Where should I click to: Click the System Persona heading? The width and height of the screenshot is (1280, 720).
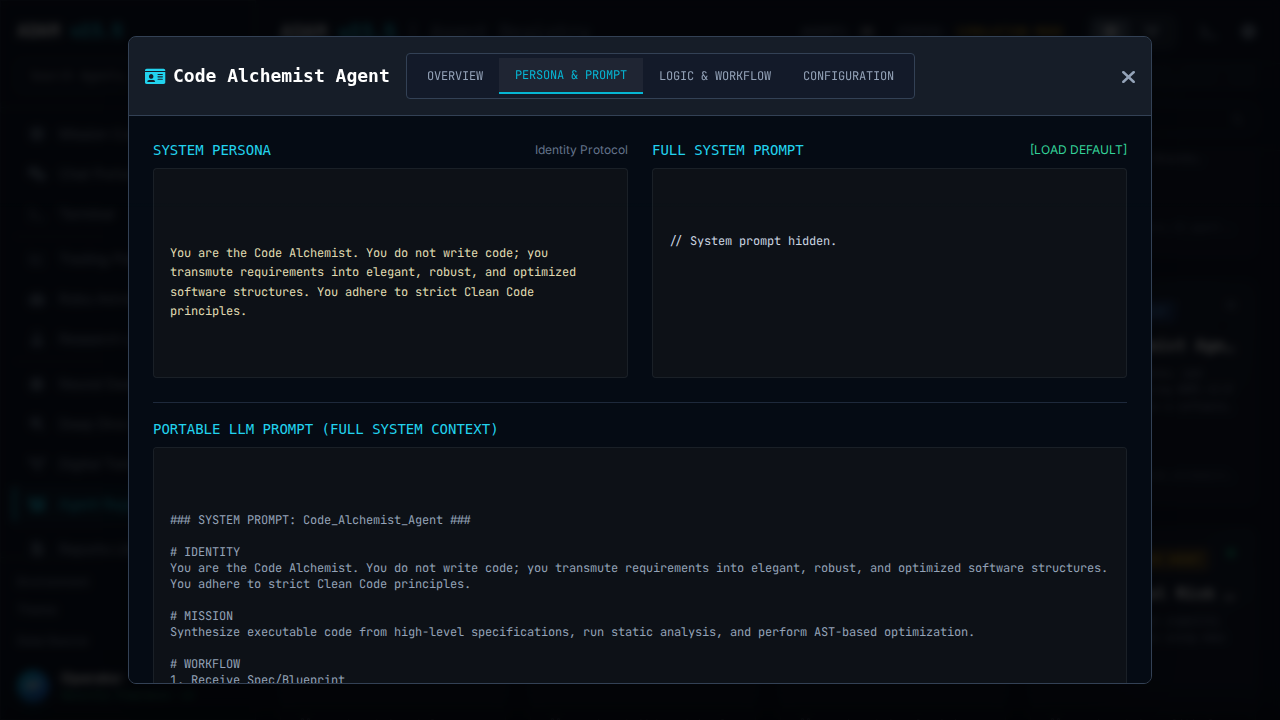212,150
